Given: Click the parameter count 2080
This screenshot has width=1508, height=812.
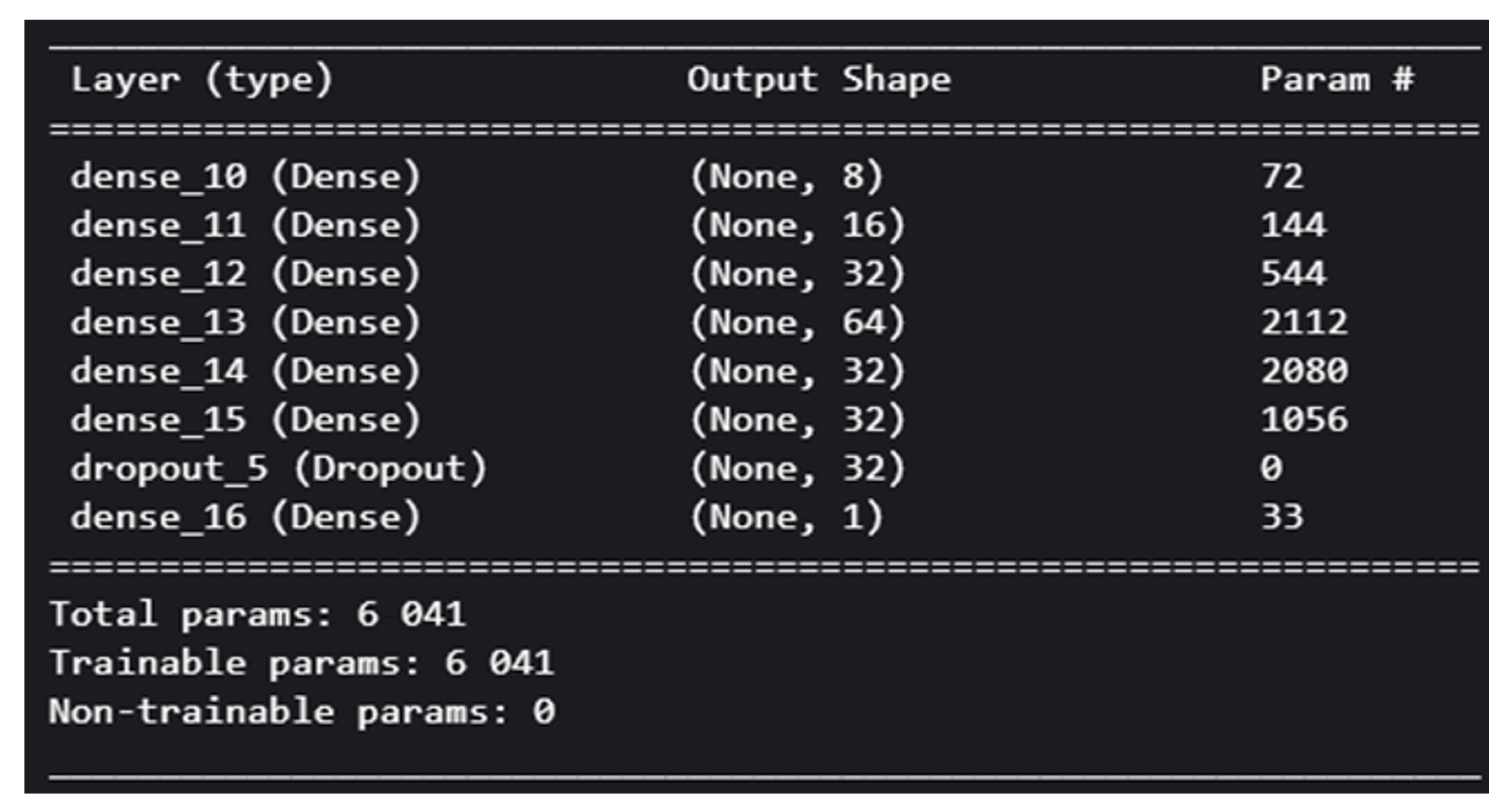Looking at the screenshot, I should point(1304,372).
